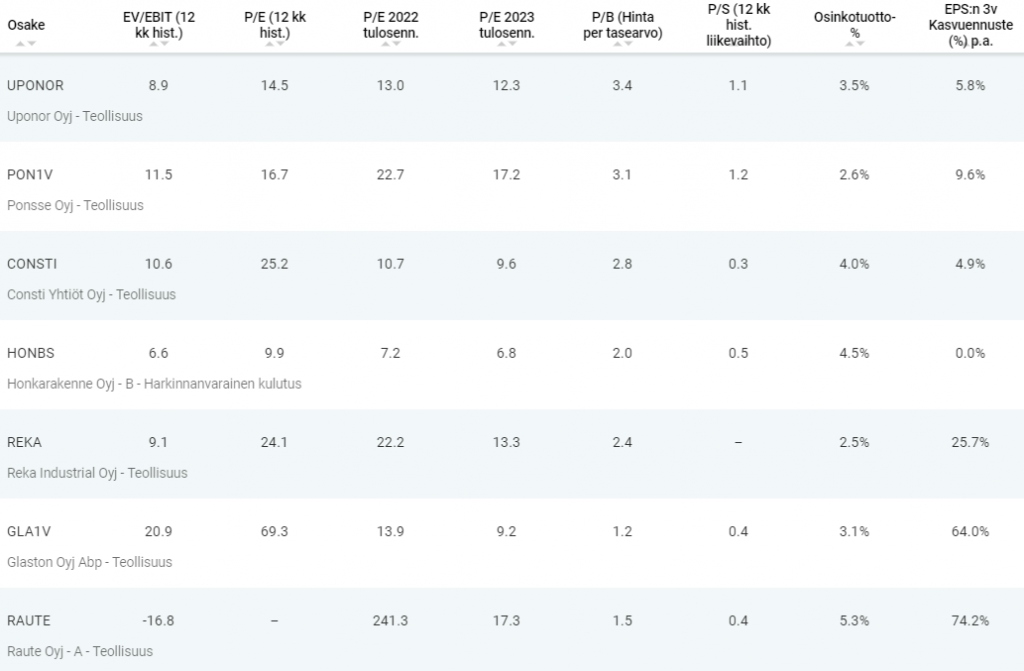
Task: Click Glaston Oyj Abp company name
Action: [54, 562]
